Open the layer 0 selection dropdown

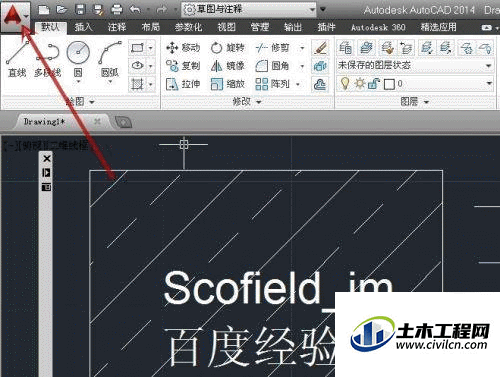tap(489, 83)
